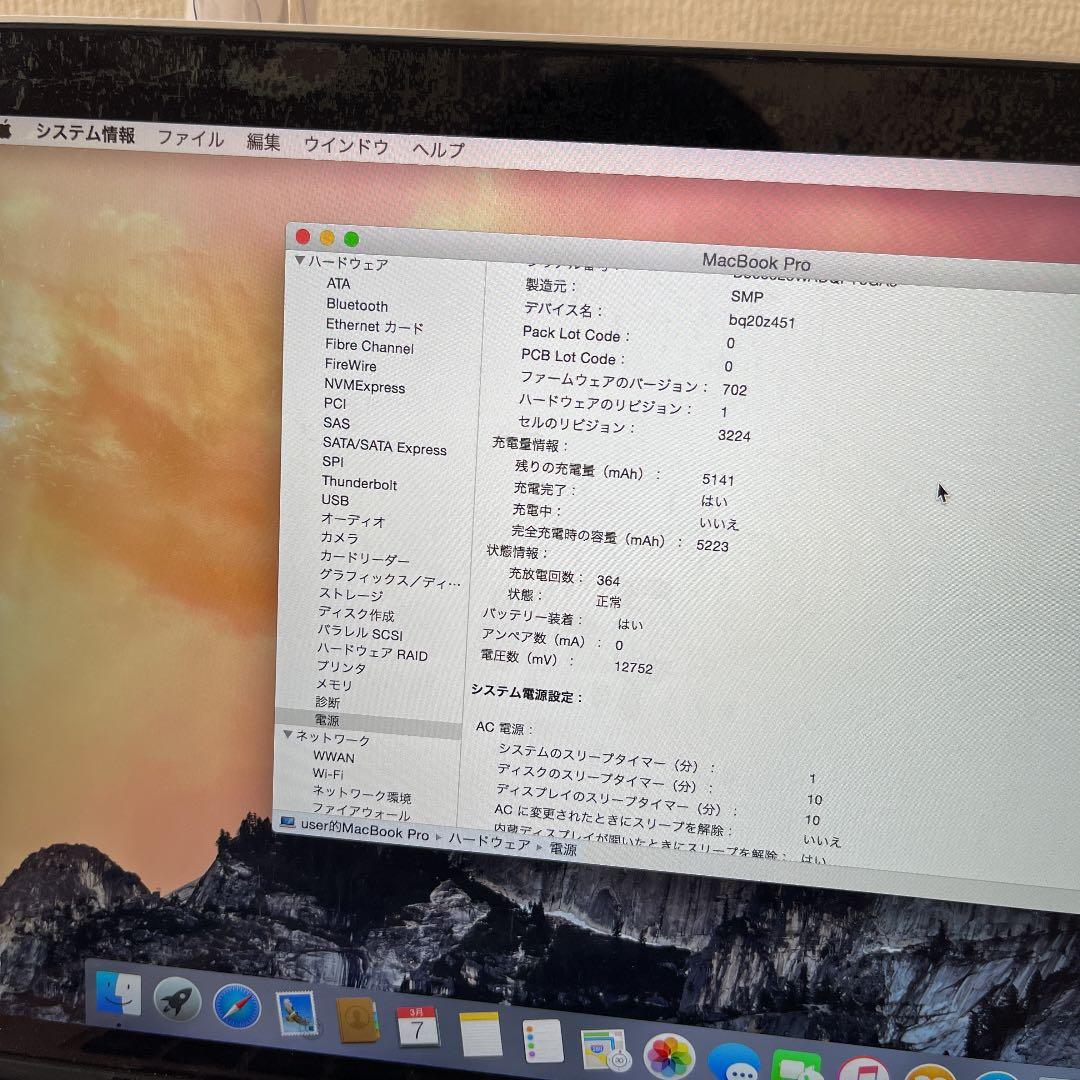1080x1080 pixels.
Task: Open the ファイル menu
Action: coord(191,140)
